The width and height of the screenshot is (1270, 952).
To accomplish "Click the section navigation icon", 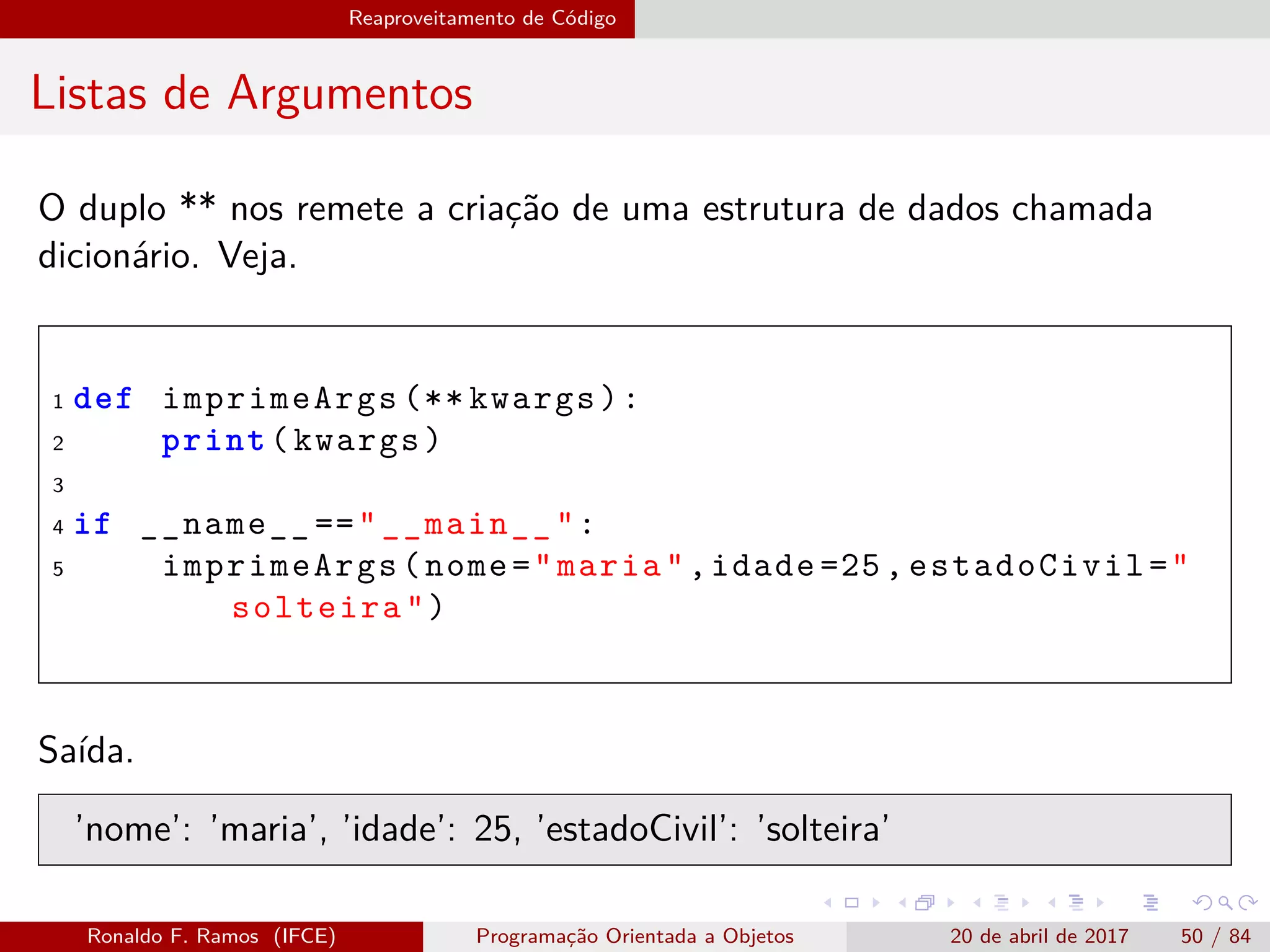I will click(x=1077, y=902).
